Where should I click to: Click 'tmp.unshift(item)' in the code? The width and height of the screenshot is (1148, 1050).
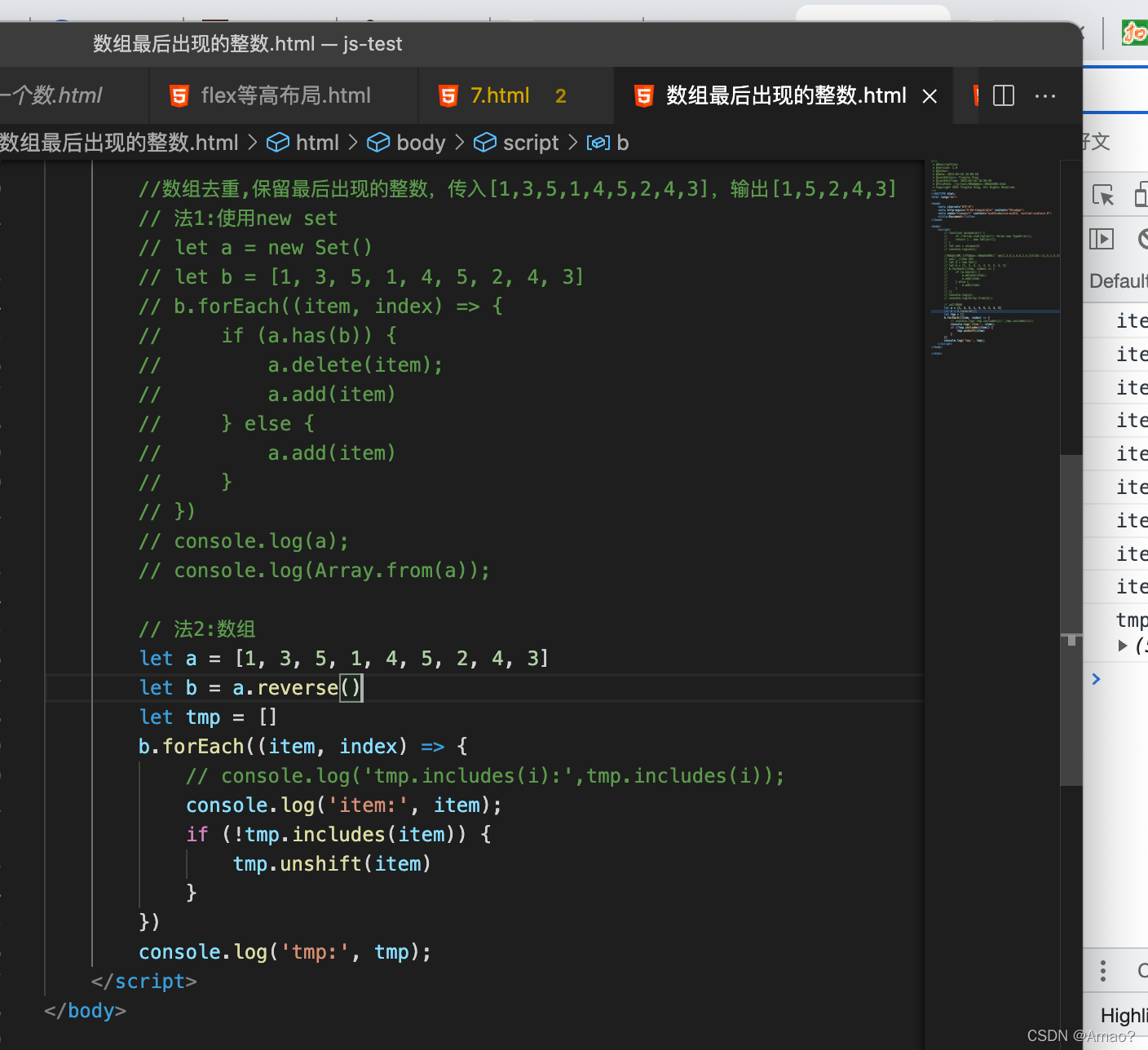(x=332, y=864)
